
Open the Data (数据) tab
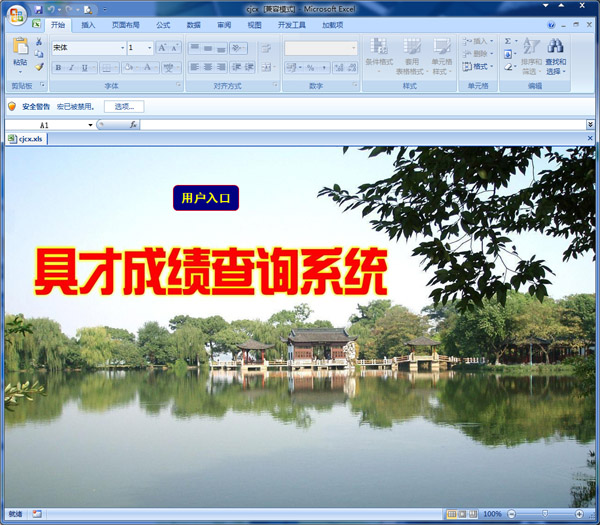click(194, 25)
